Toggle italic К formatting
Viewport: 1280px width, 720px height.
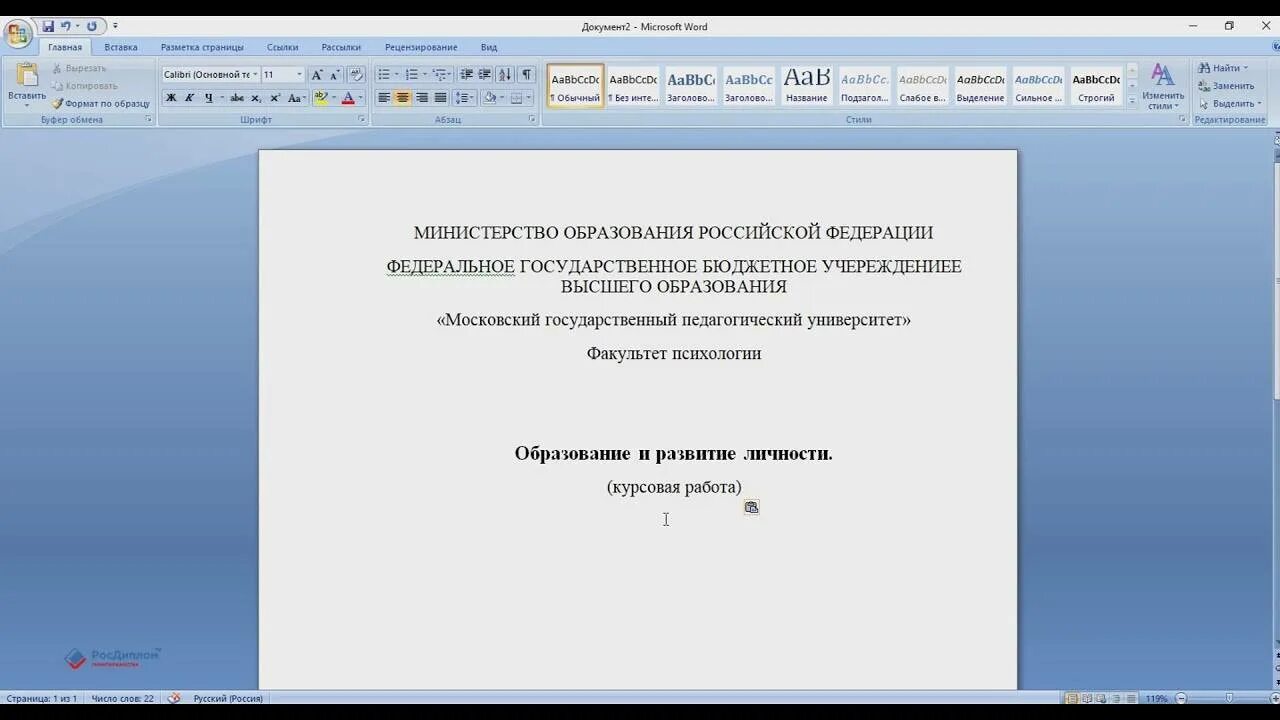189,98
